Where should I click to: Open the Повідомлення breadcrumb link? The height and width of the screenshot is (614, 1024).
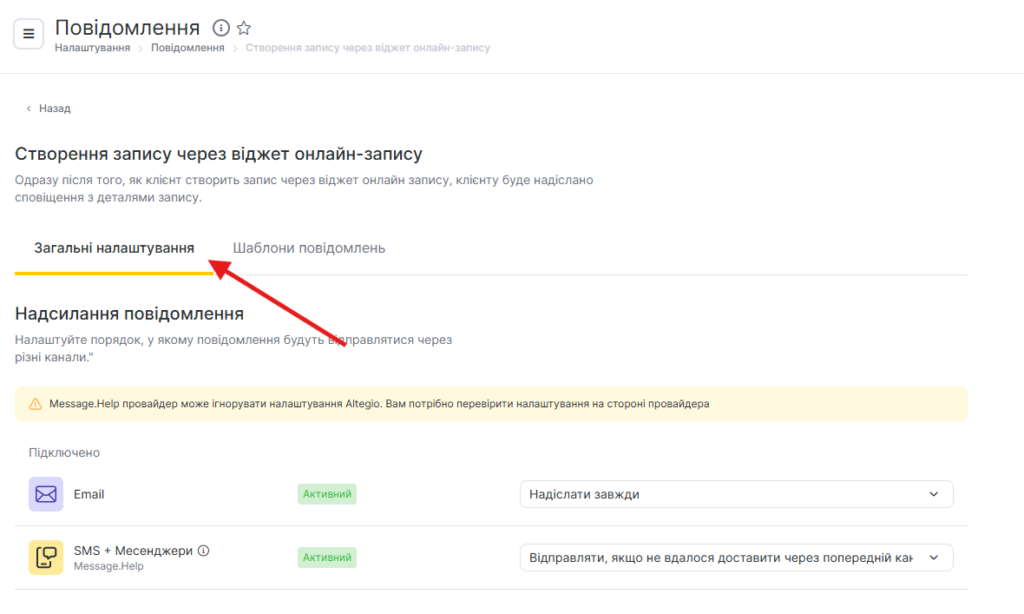pyautogui.click(x=187, y=48)
